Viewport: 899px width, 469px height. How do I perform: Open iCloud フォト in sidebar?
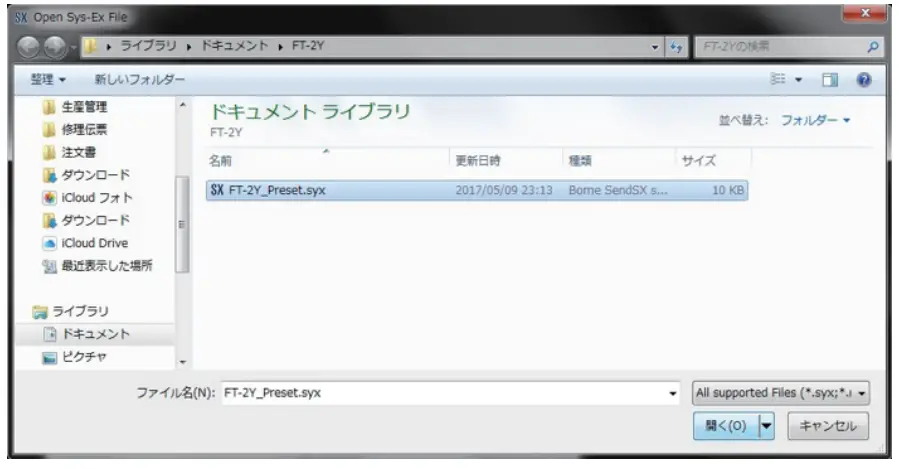(97, 198)
